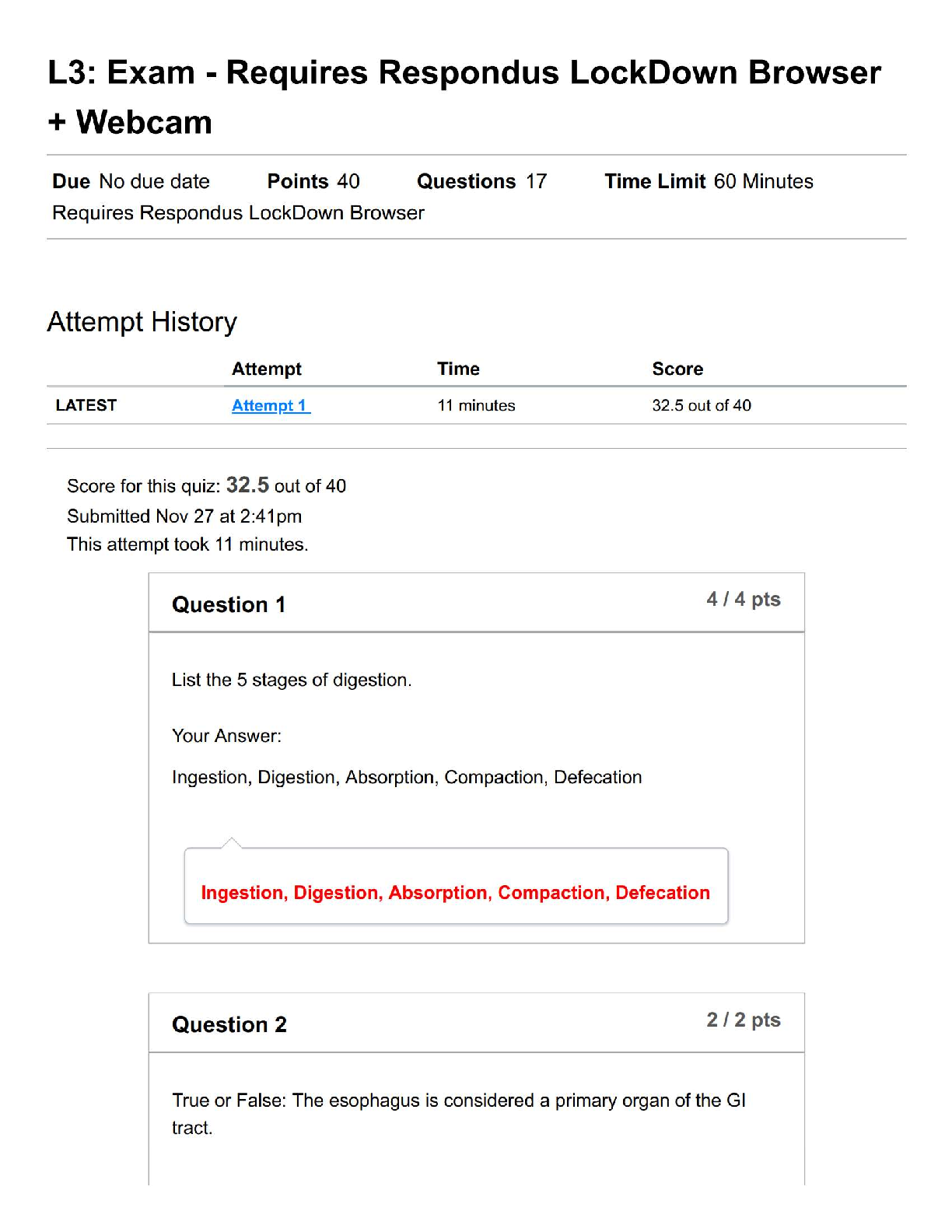Click the exam title heading
Viewport: 952px width, 1232px height.
point(464,96)
